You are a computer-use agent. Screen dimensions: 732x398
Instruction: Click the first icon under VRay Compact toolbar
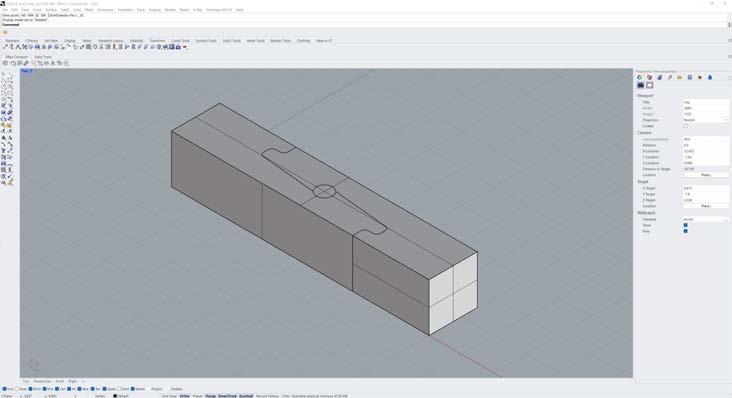tap(6, 63)
